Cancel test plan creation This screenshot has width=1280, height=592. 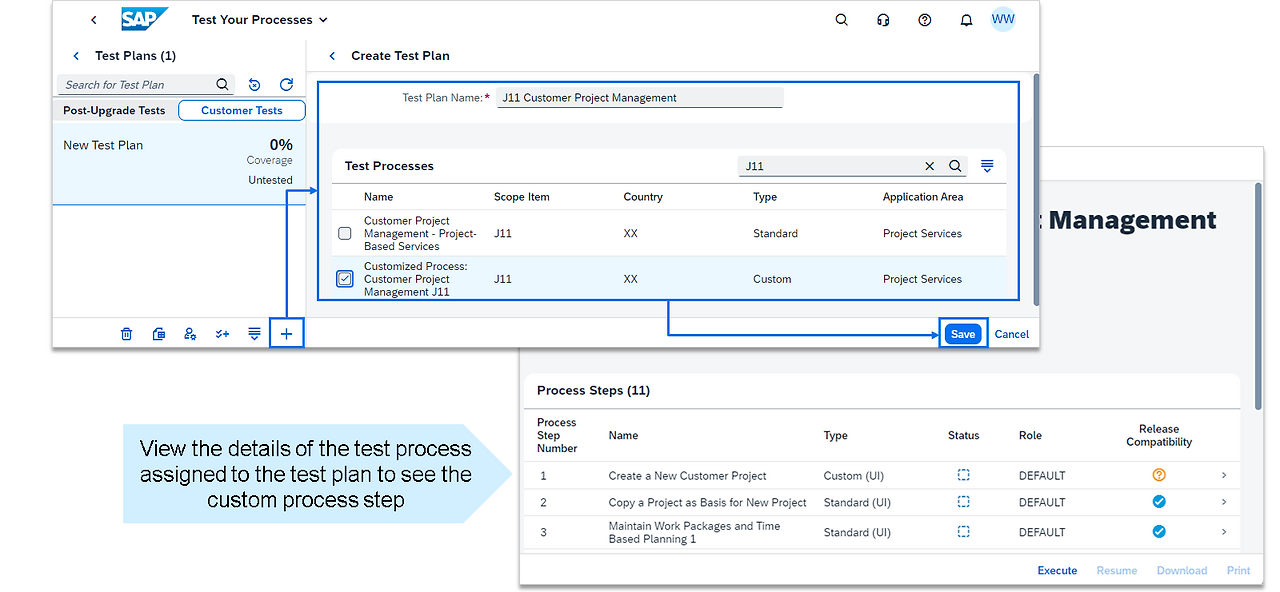point(1012,334)
